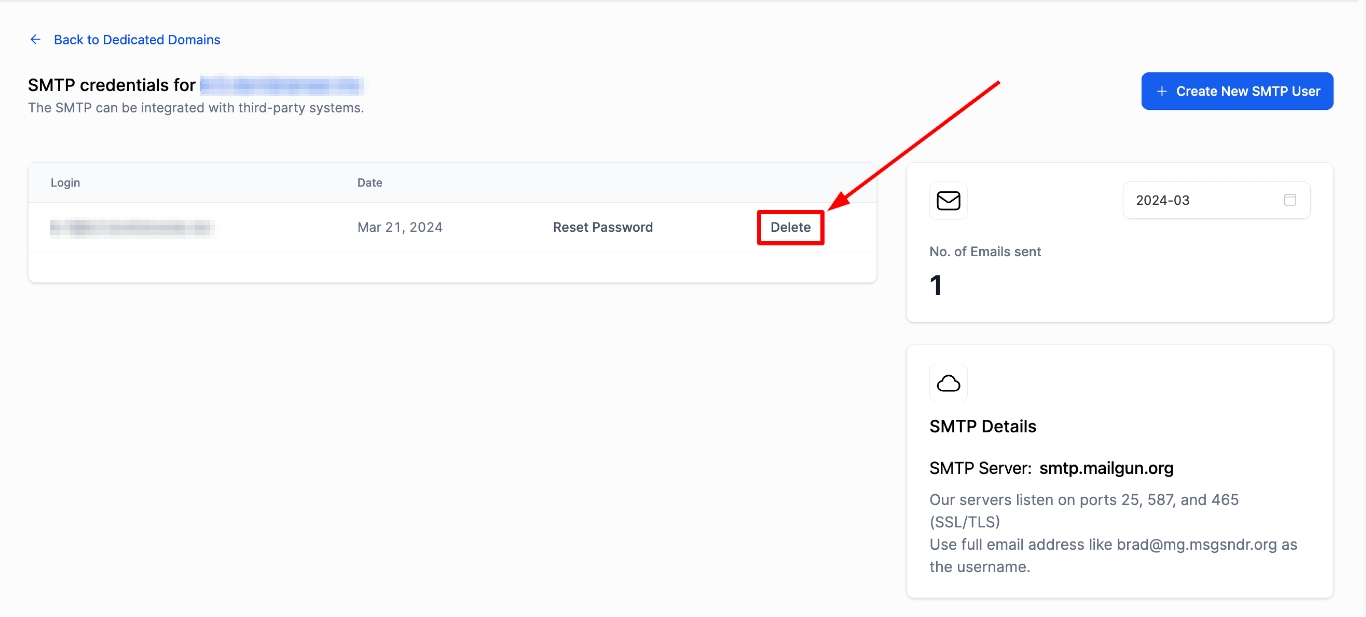Delete the SMTP user credential
Image resolution: width=1366 pixels, height=617 pixels.
click(x=790, y=227)
